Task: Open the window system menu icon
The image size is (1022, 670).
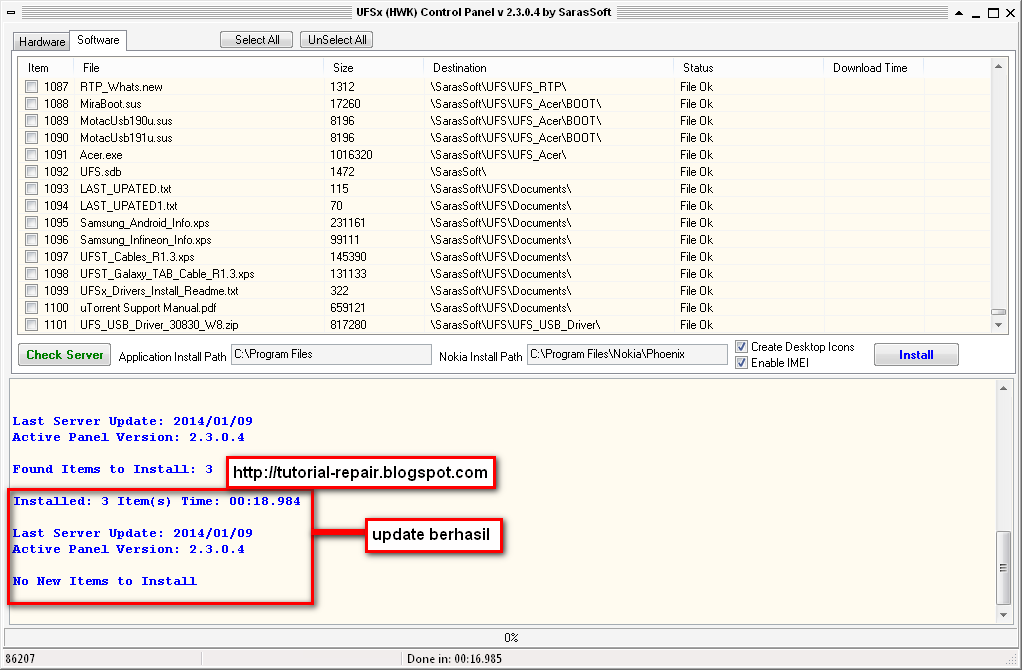Action: point(11,12)
